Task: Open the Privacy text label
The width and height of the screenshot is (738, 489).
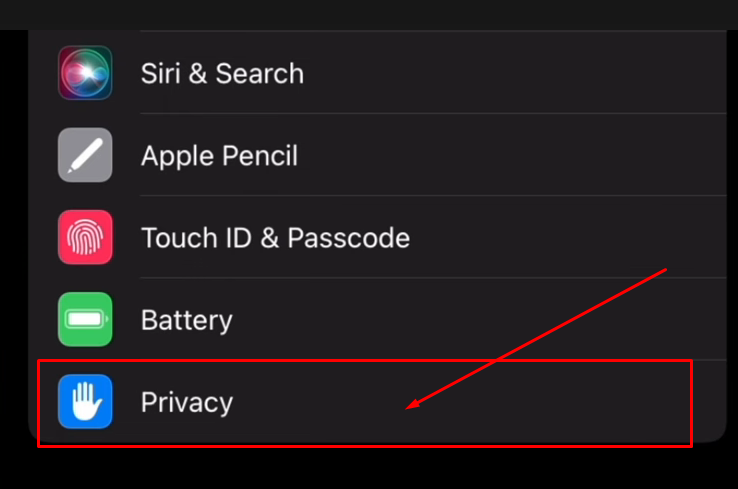Action: click(x=187, y=403)
